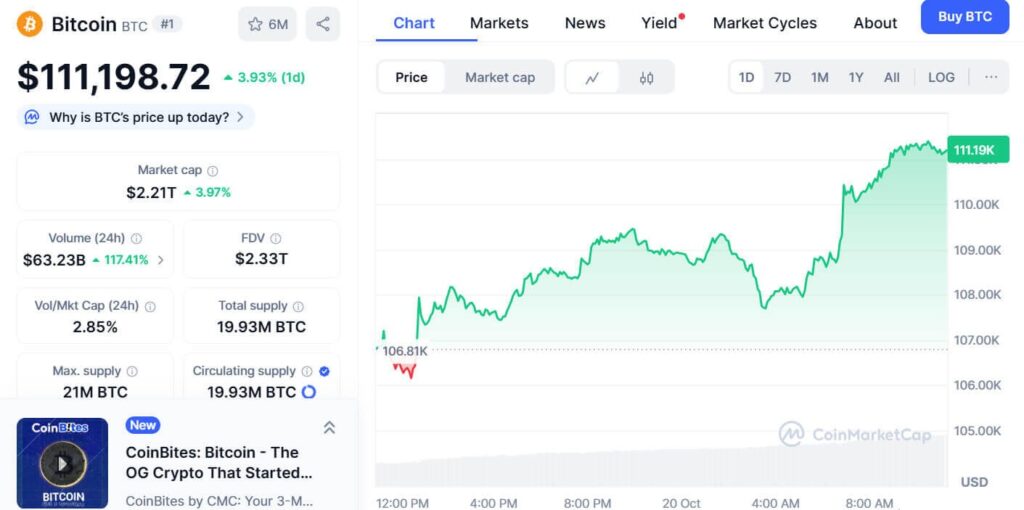The image size is (1024, 510).
Task: Open the chart more options menu
Action: pyautogui.click(x=991, y=77)
